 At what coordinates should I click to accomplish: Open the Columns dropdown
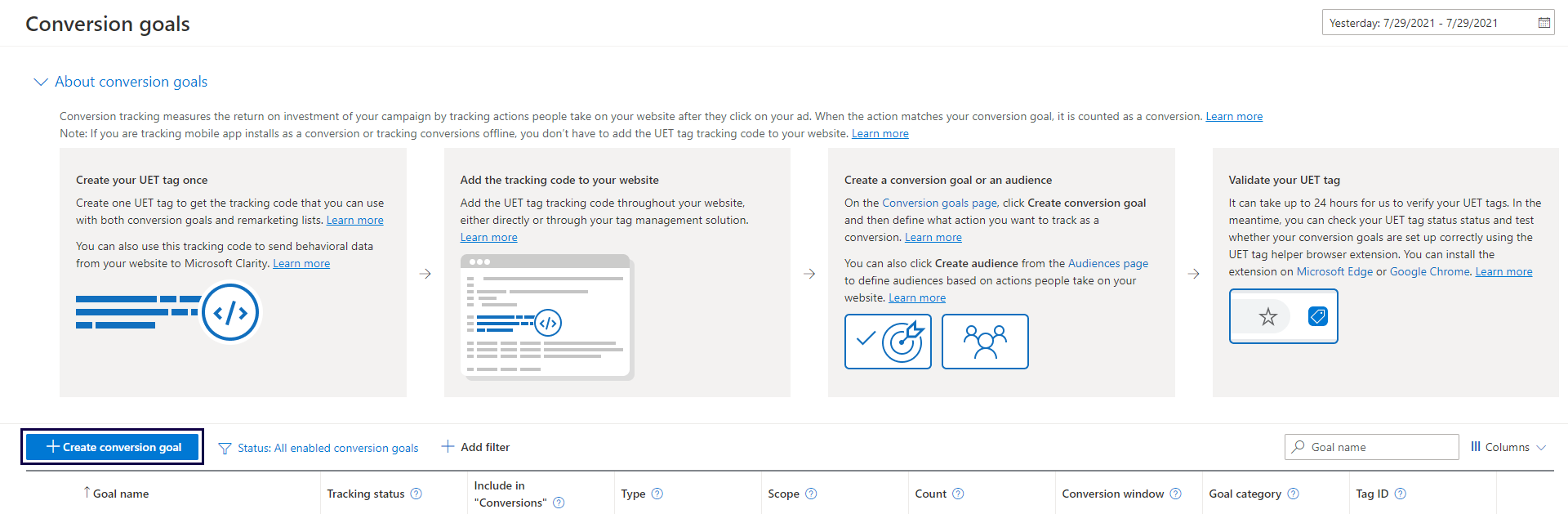1508,447
